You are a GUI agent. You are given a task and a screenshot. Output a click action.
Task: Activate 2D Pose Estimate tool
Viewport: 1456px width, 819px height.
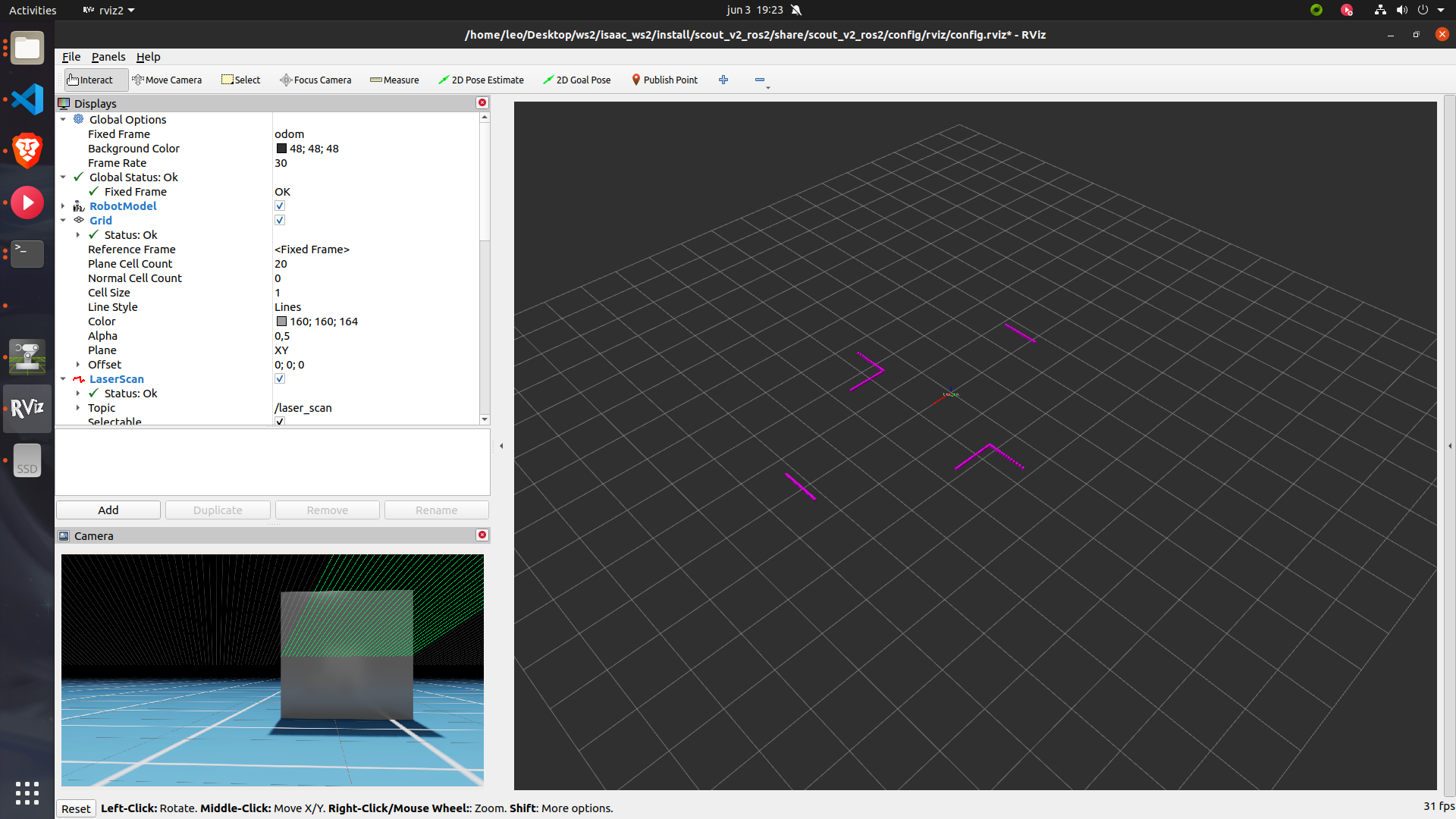(x=481, y=80)
